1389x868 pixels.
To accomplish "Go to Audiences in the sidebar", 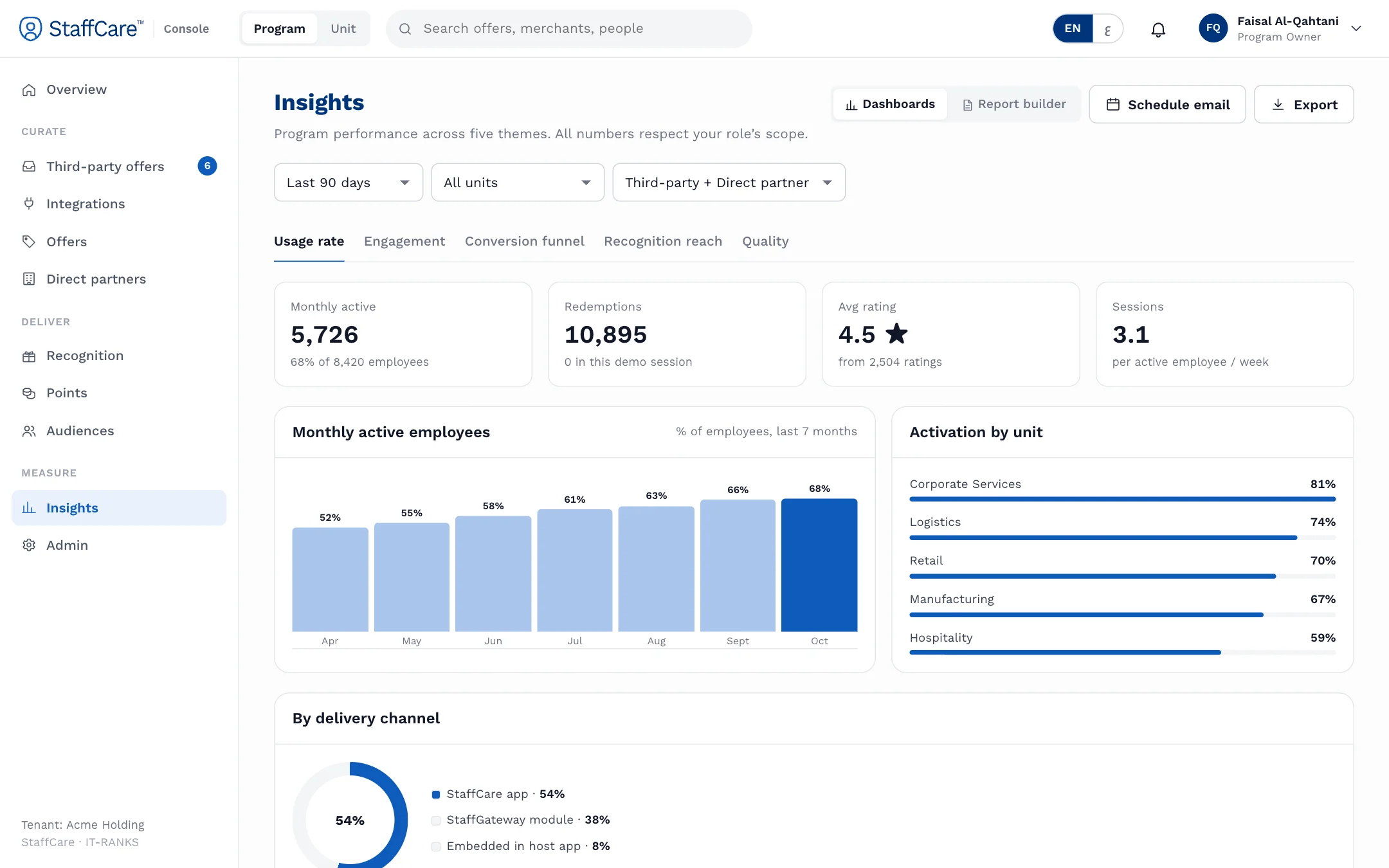I will click(x=119, y=431).
